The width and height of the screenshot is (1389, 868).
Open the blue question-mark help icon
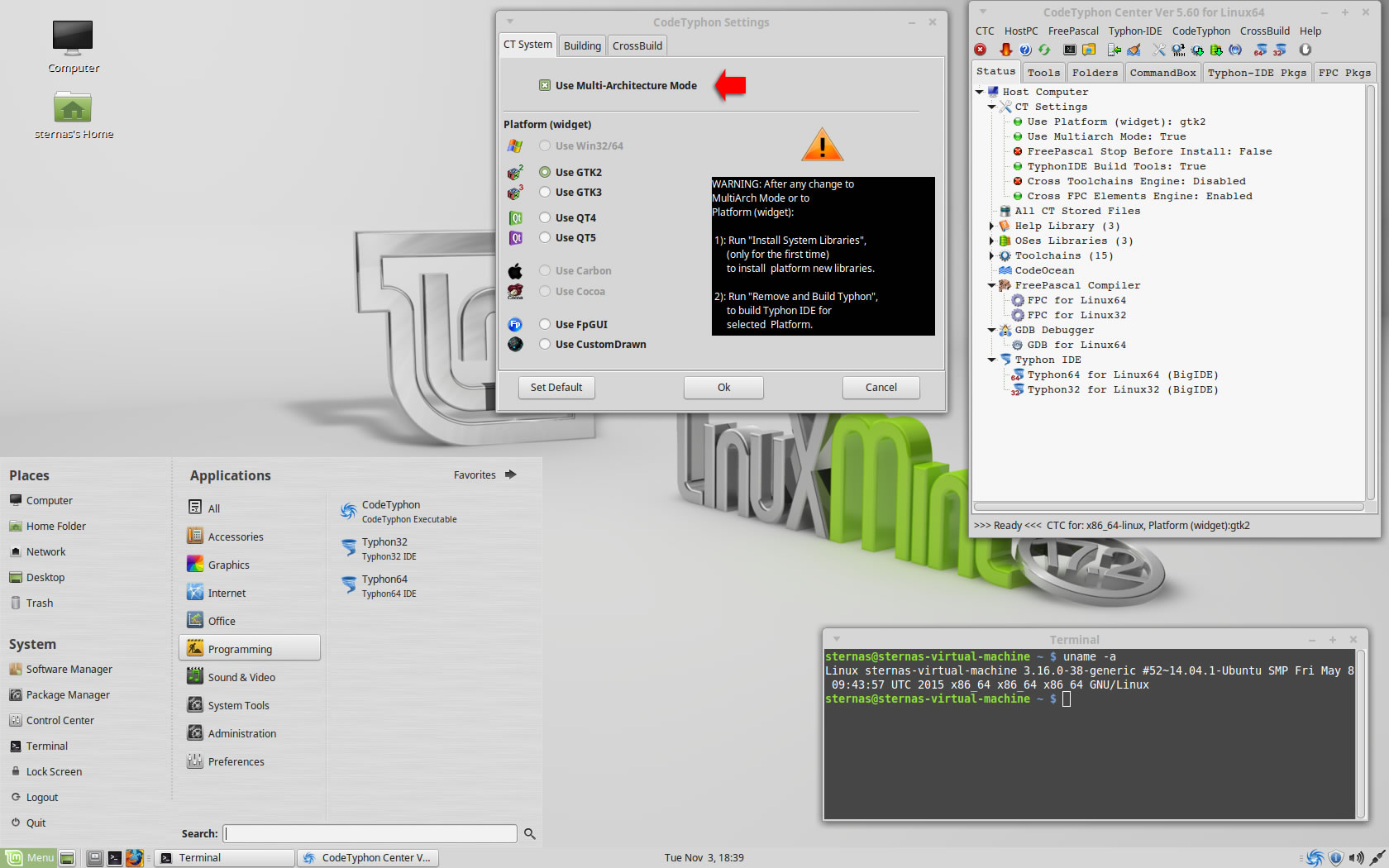pyautogui.click(x=1025, y=50)
